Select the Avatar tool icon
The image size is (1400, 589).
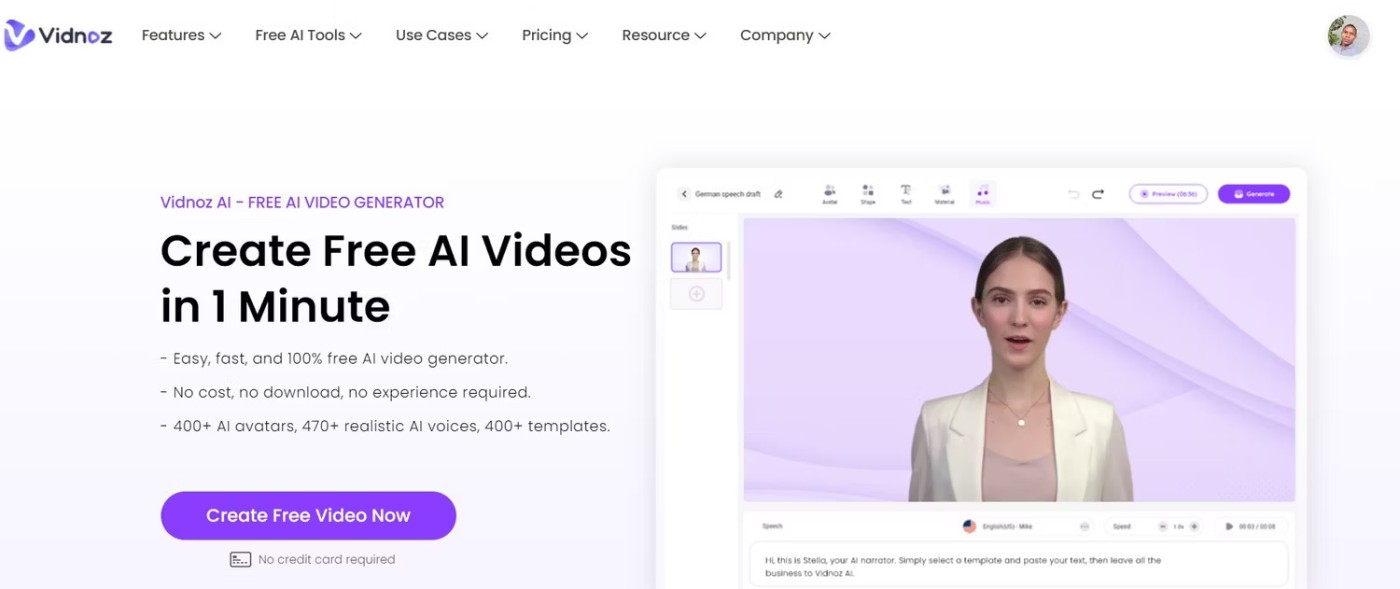829,193
